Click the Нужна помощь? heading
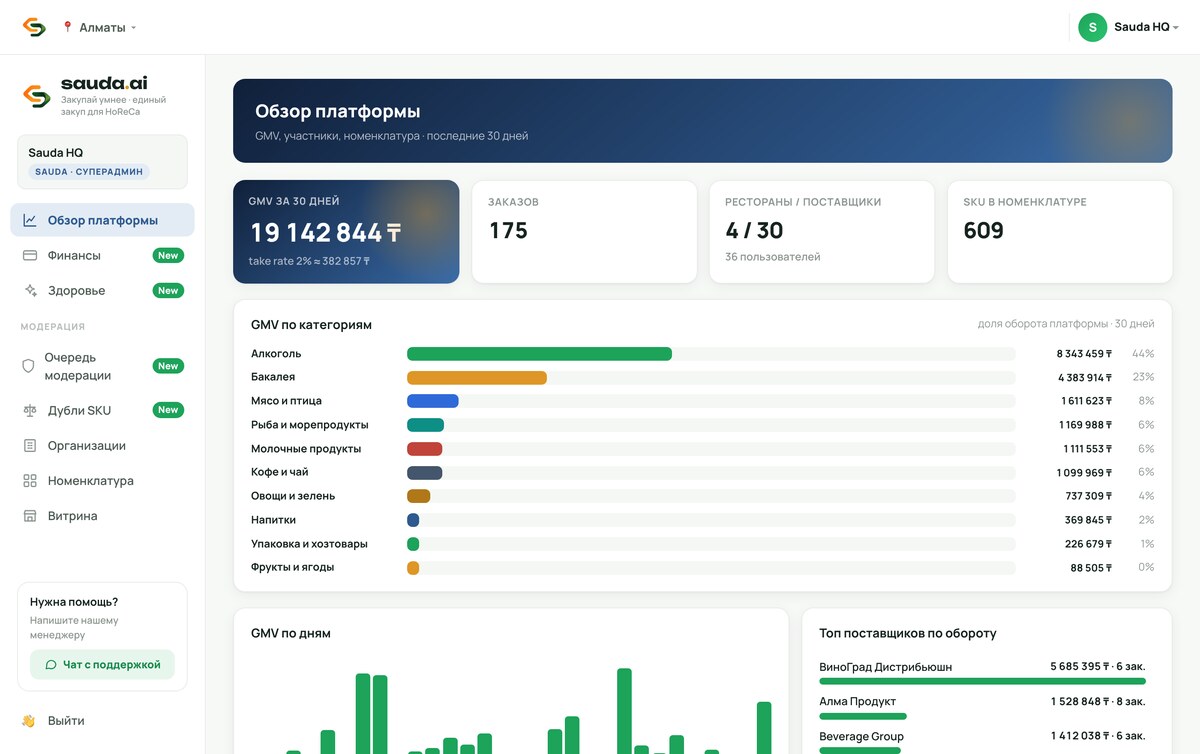The image size is (1200, 754). 74,602
